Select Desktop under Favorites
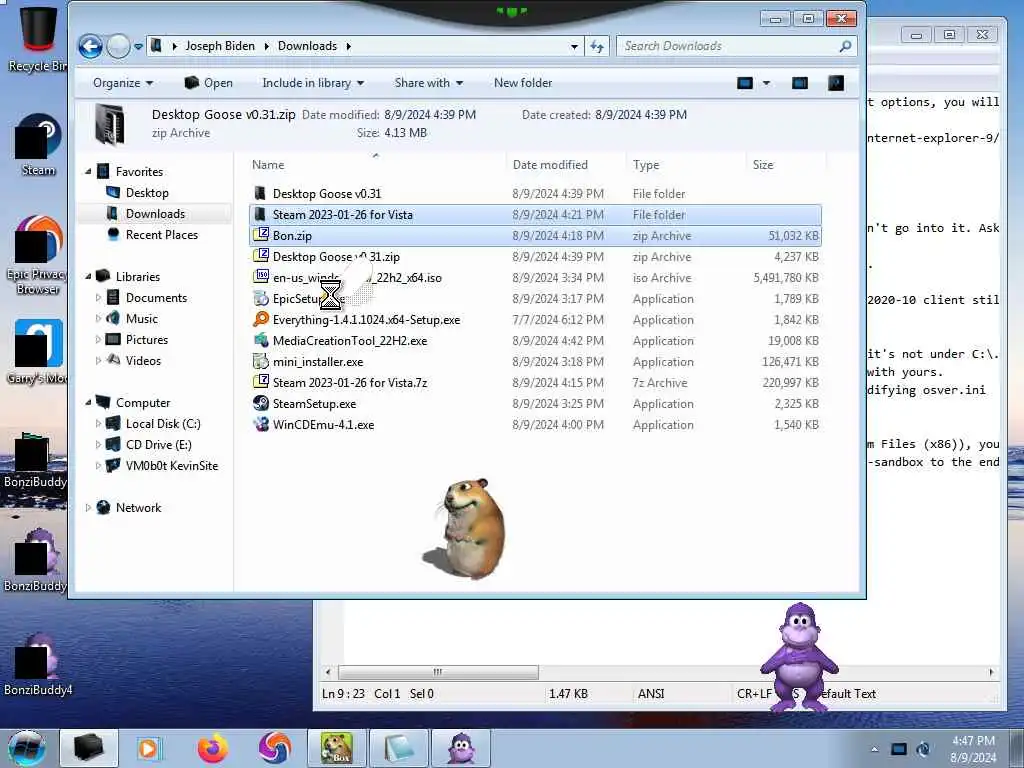The image size is (1024, 768). (x=147, y=193)
